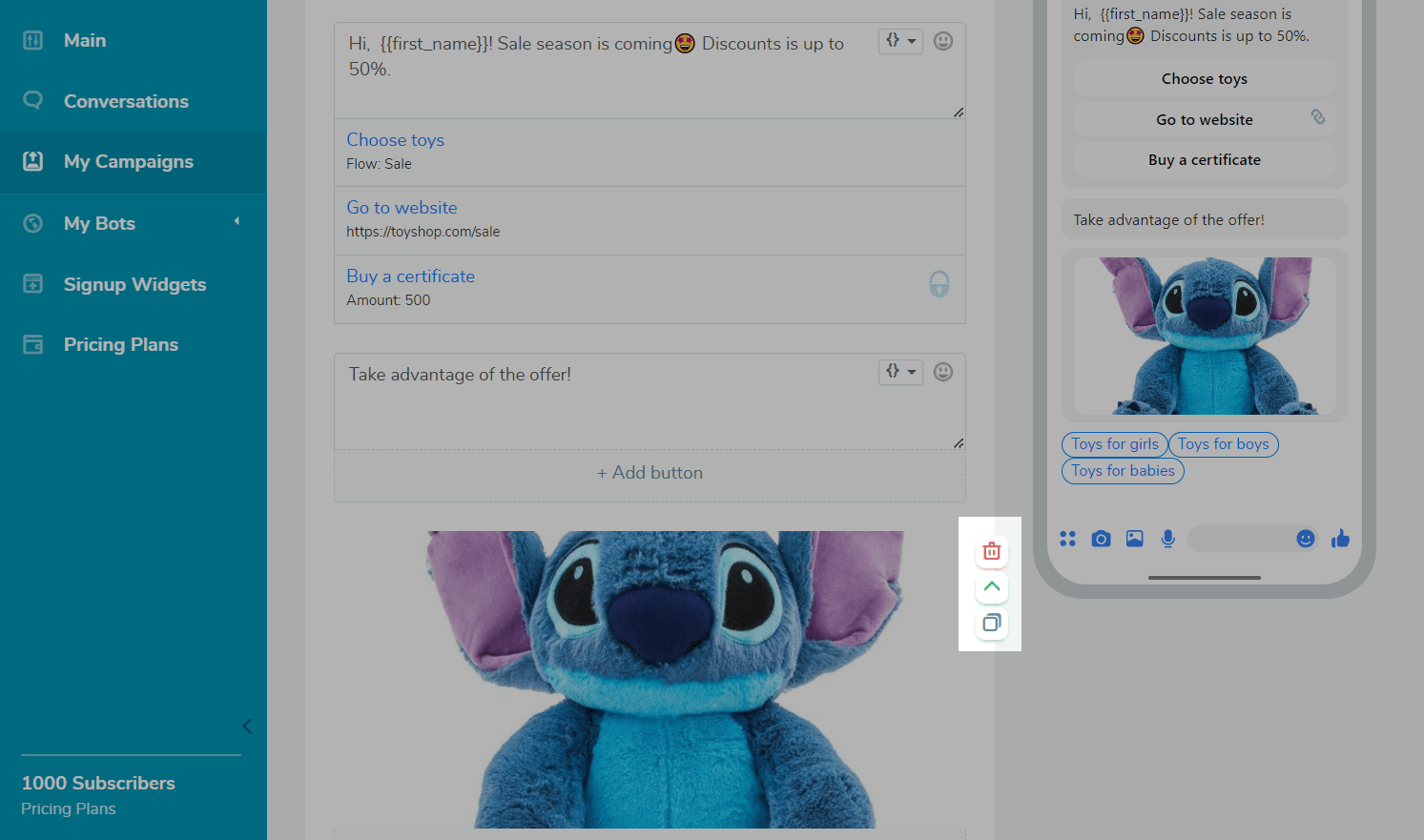Delete the image block with trash icon
1424x840 pixels.
click(x=992, y=551)
